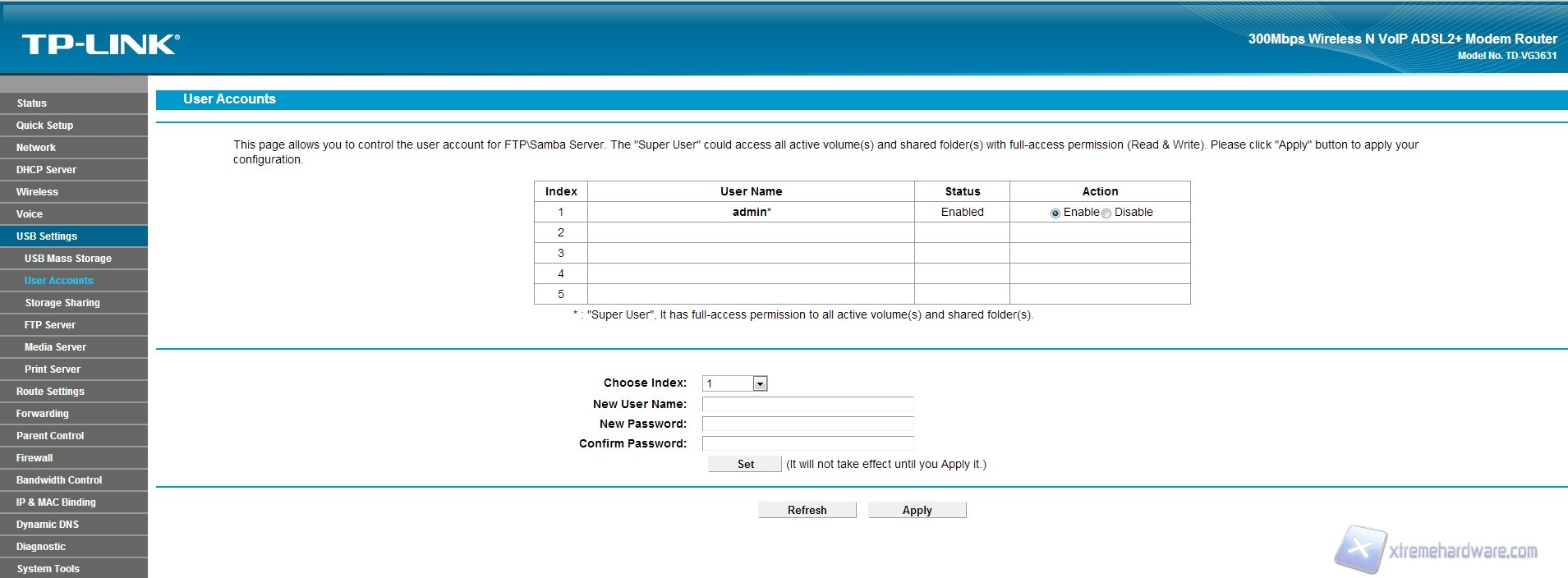Viewport: 1568px width, 578px height.
Task: Open Storage Sharing settings
Action: [x=62, y=303]
